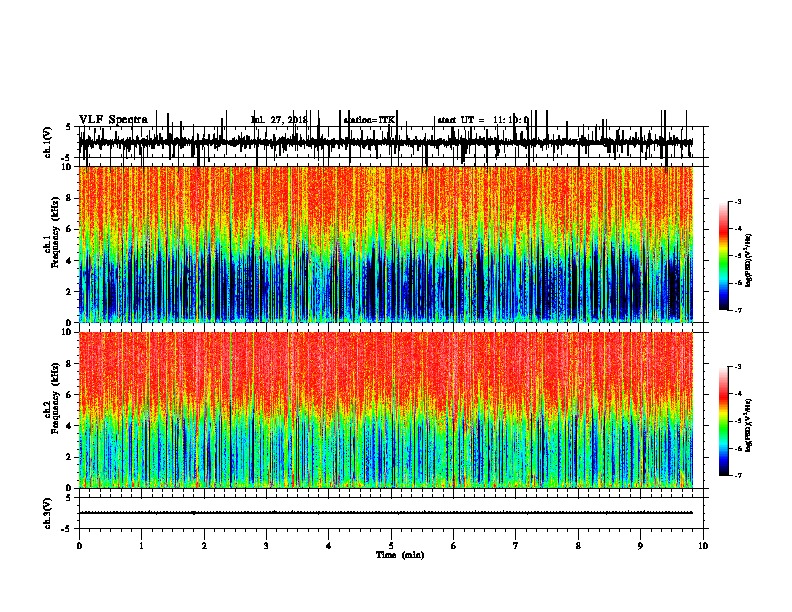Click time axis tick label "1"
Image resolution: width=792 pixels, height=612 pixels.
coord(141,546)
